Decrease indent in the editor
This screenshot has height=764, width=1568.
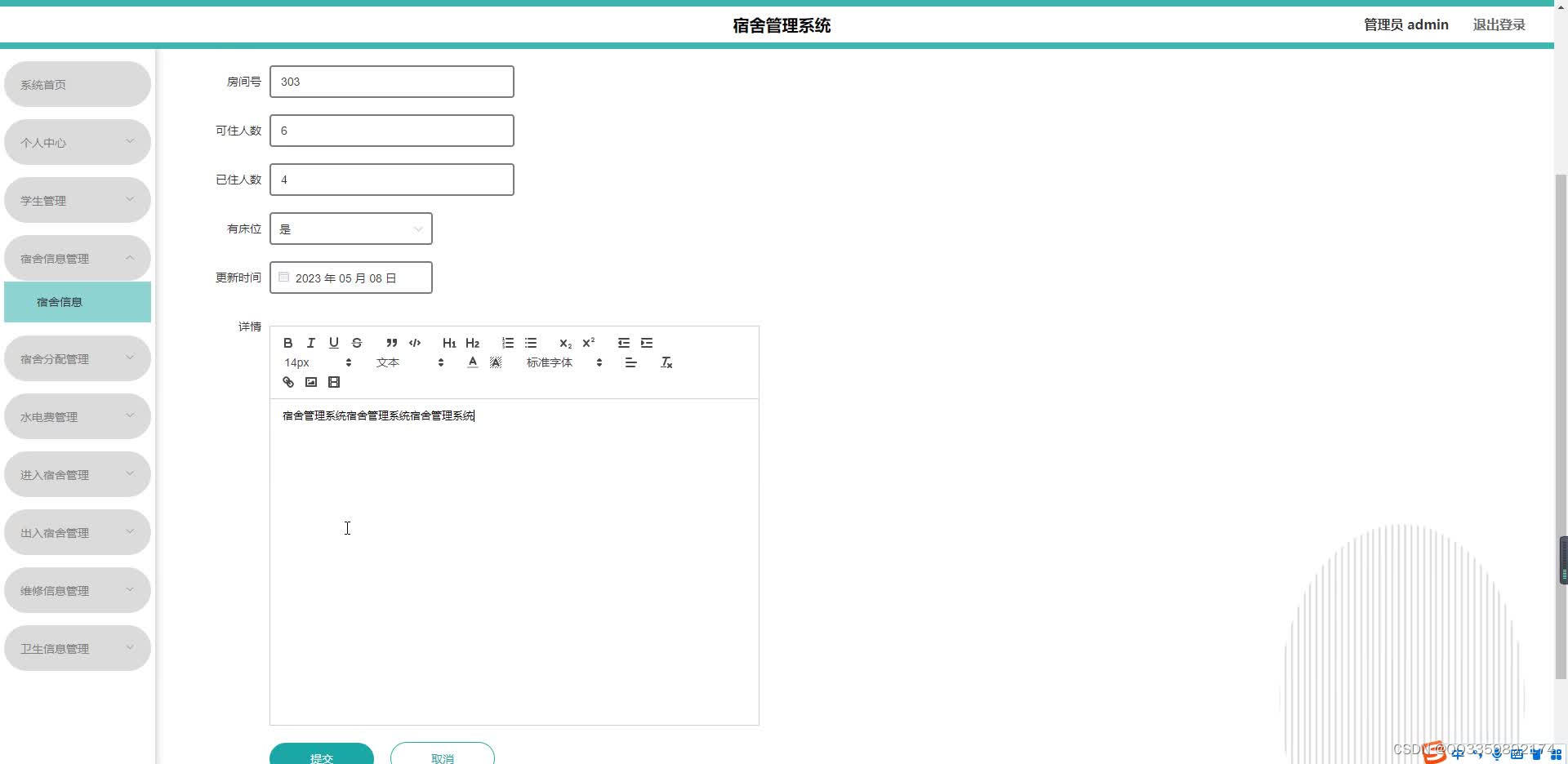click(624, 343)
